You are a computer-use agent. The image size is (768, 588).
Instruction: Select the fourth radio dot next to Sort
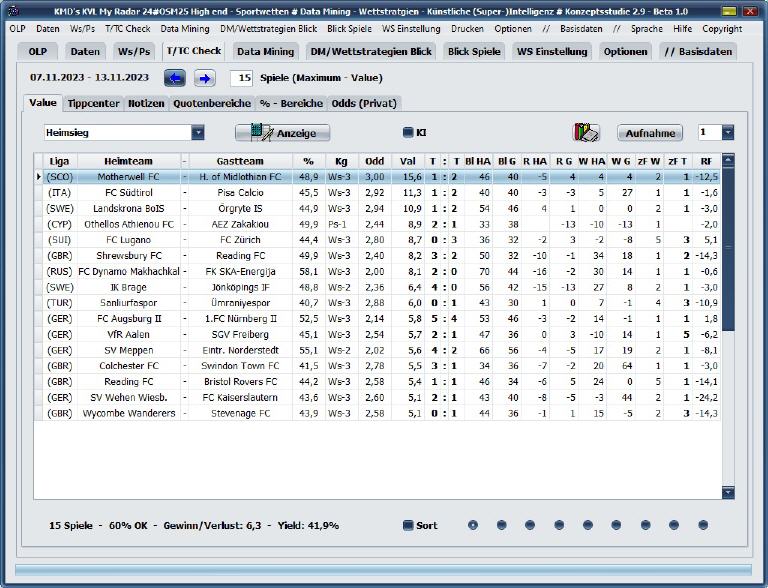coord(559,525)
